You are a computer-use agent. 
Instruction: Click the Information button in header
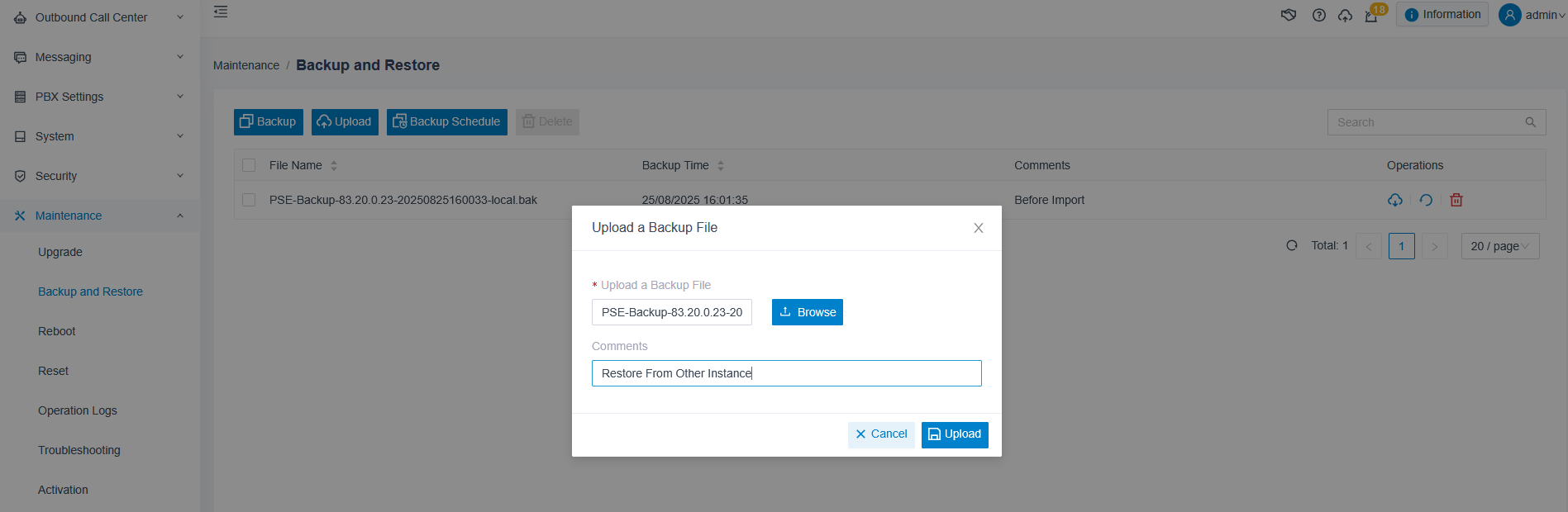tap(1442, 14)
